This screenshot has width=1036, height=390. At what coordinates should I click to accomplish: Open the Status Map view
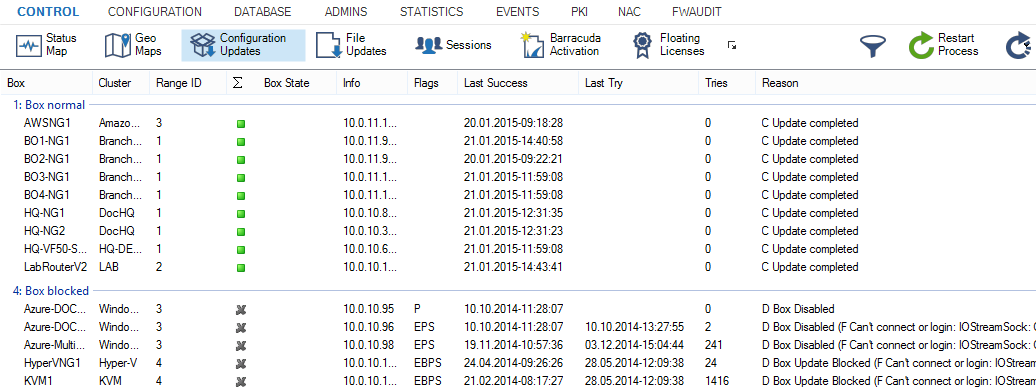46,45
